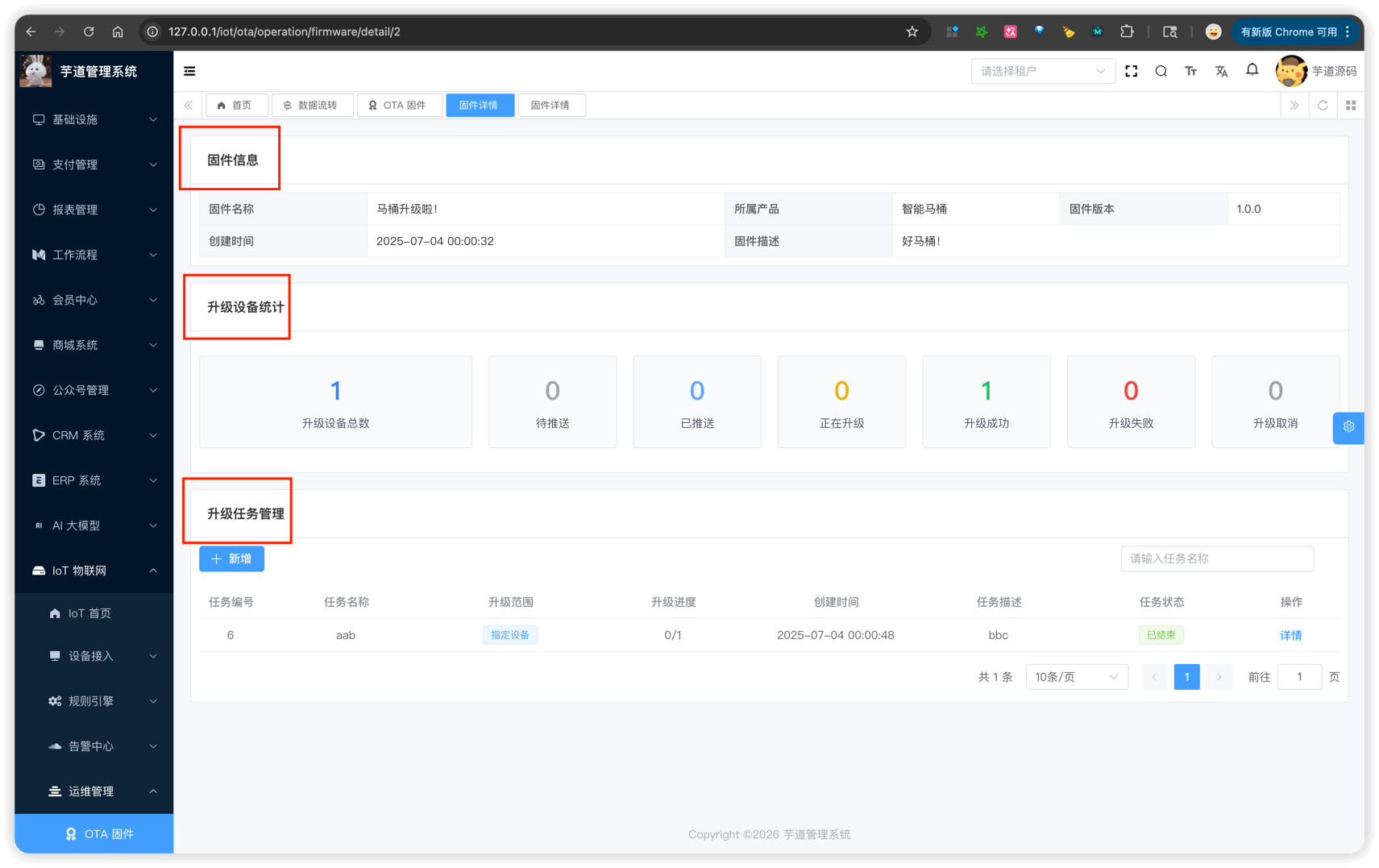Screen dimensions: 1379x868
Task: Open the 10条/页 page size dropdown
Action: [1076, 677]
